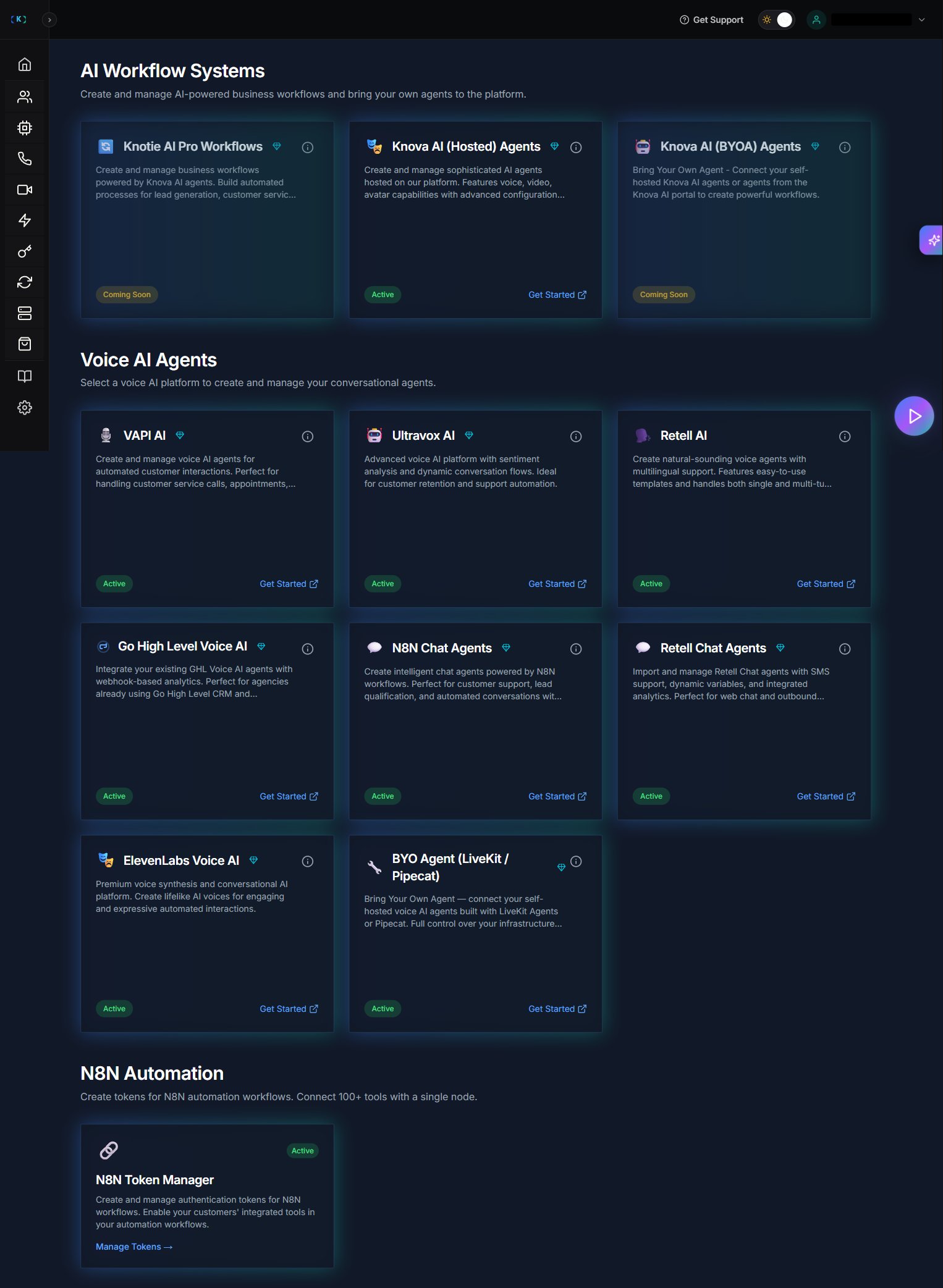Get Started with ElevenLabs Voice AI
The width and height of the screenshot is (943, 1288).
pyautogui.click(x=289, y=1009)
